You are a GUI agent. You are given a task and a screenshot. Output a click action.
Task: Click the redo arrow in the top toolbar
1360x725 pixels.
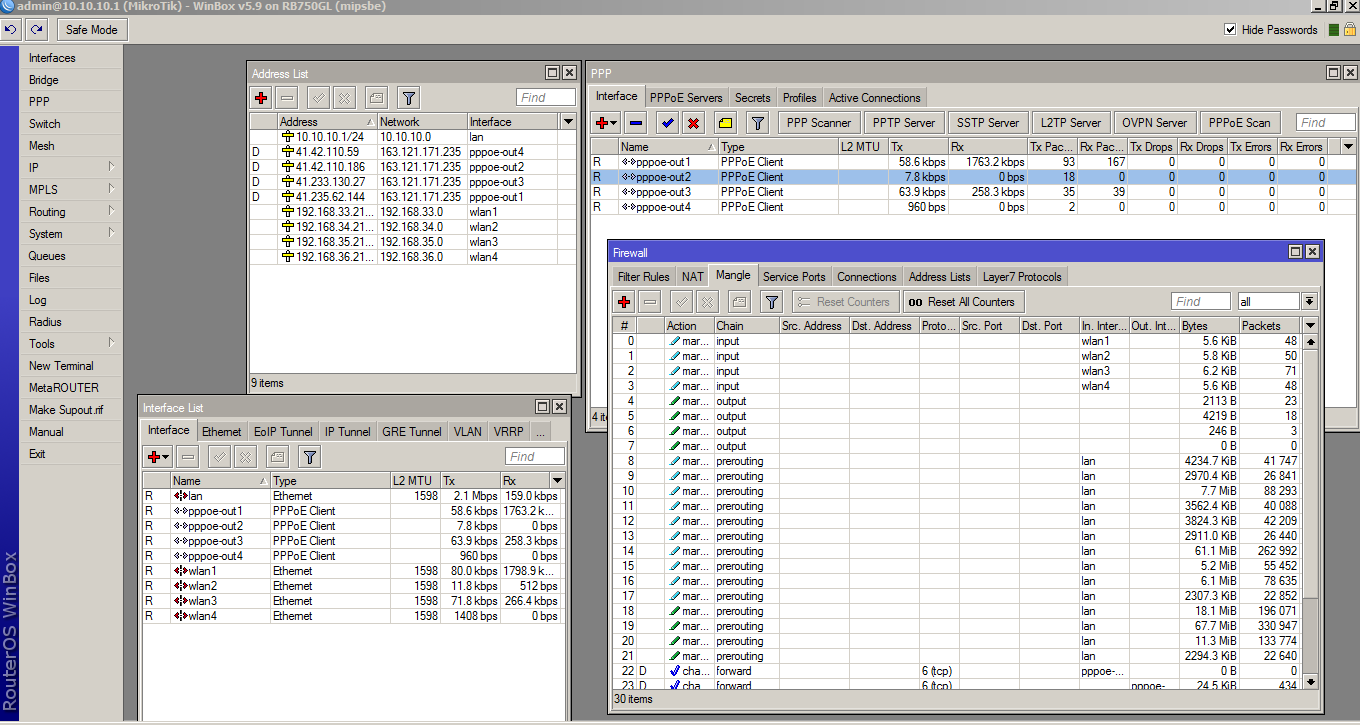[35, 29]
